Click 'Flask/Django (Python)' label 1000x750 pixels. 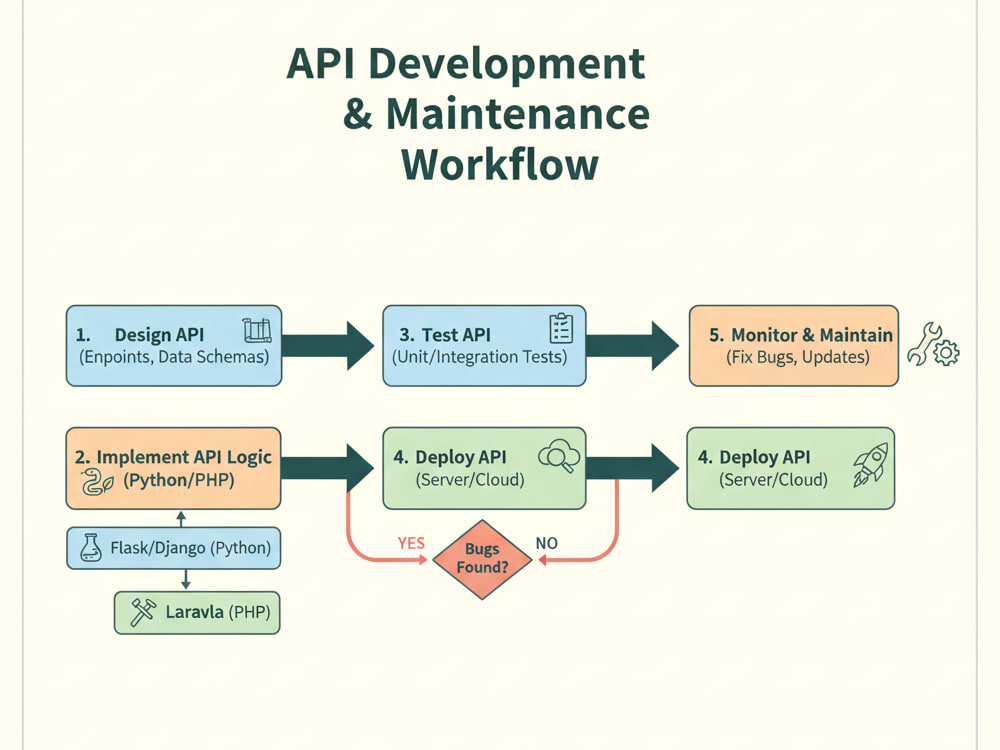click(191, 548)
